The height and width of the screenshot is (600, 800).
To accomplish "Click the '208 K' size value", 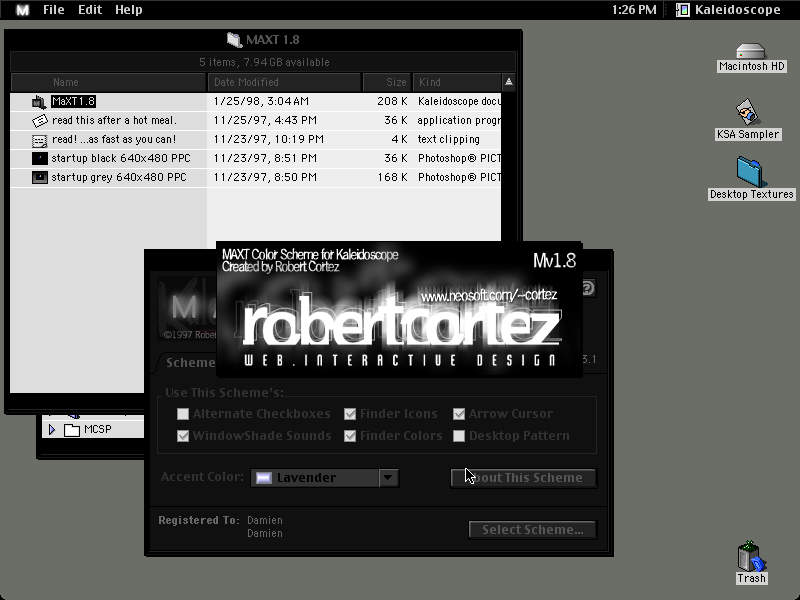I will pyautogui.click(x=392, y=102).
